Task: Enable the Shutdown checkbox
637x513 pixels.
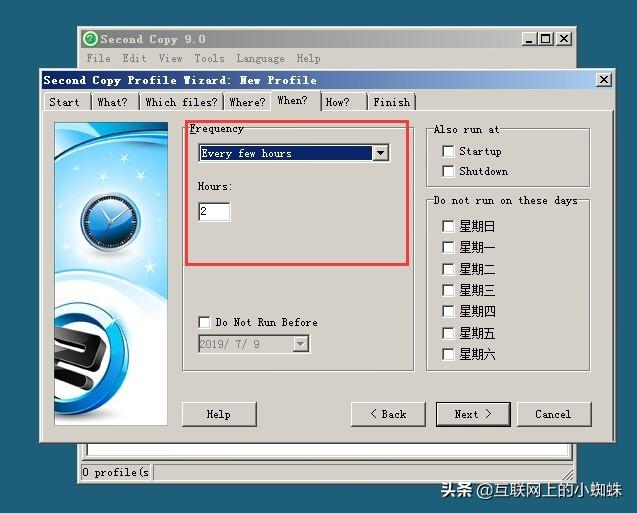Action: 448,171
